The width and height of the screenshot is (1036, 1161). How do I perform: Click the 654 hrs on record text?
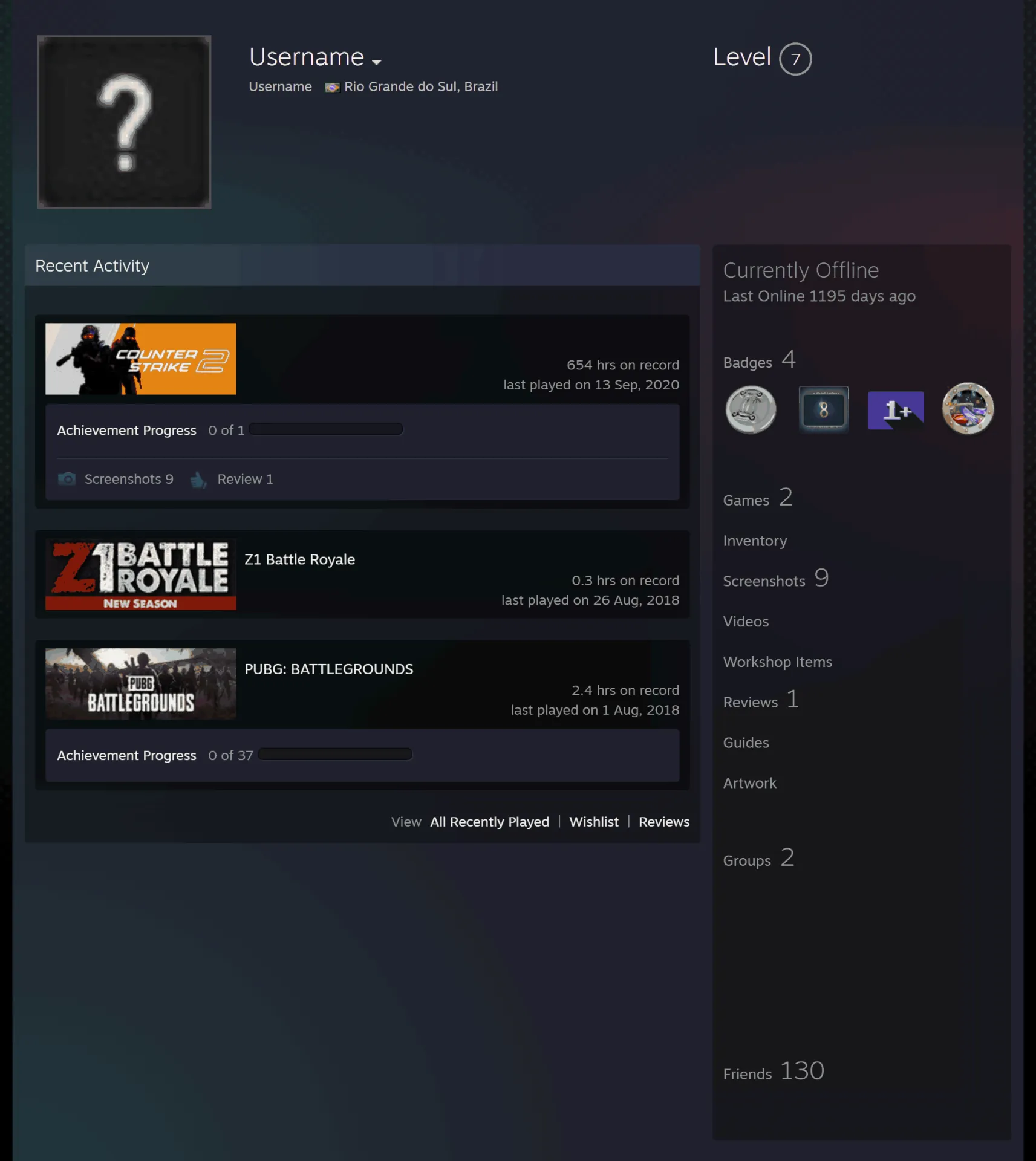pos(622,365)
